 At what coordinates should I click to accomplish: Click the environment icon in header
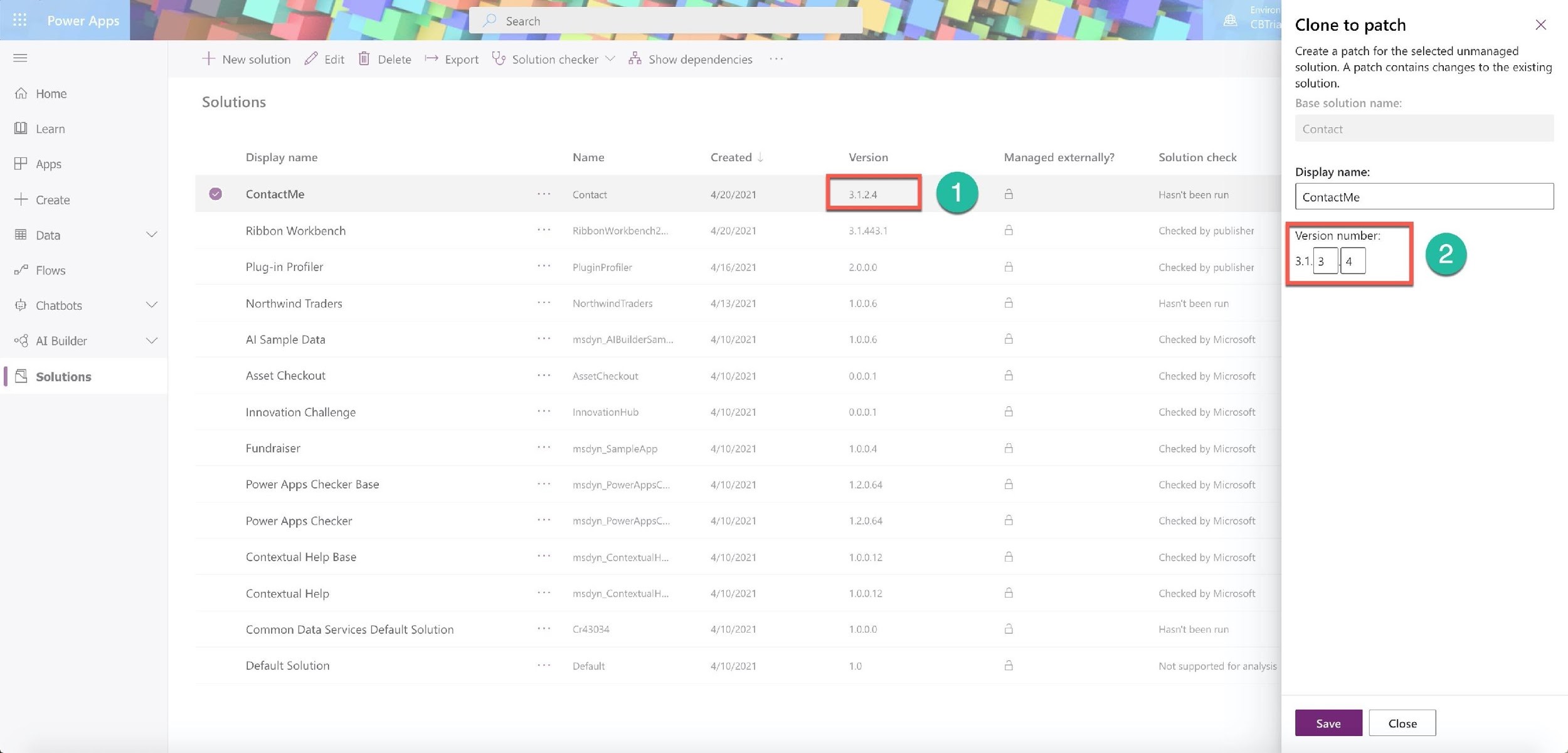click(1230, 20)
